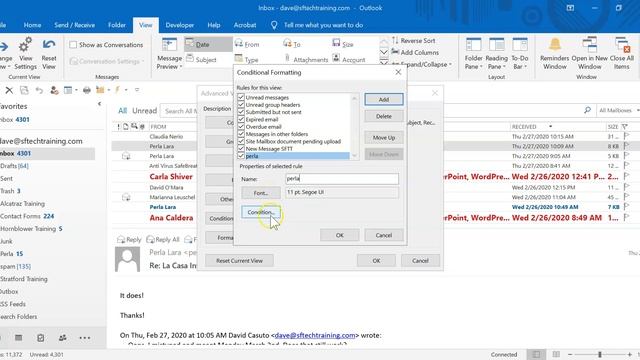Image resolution: width=640 pixels, height=360 pixels.
Task: Open the Developer ribbon tab
Action: pyautogui.click(x=180, y=25)
